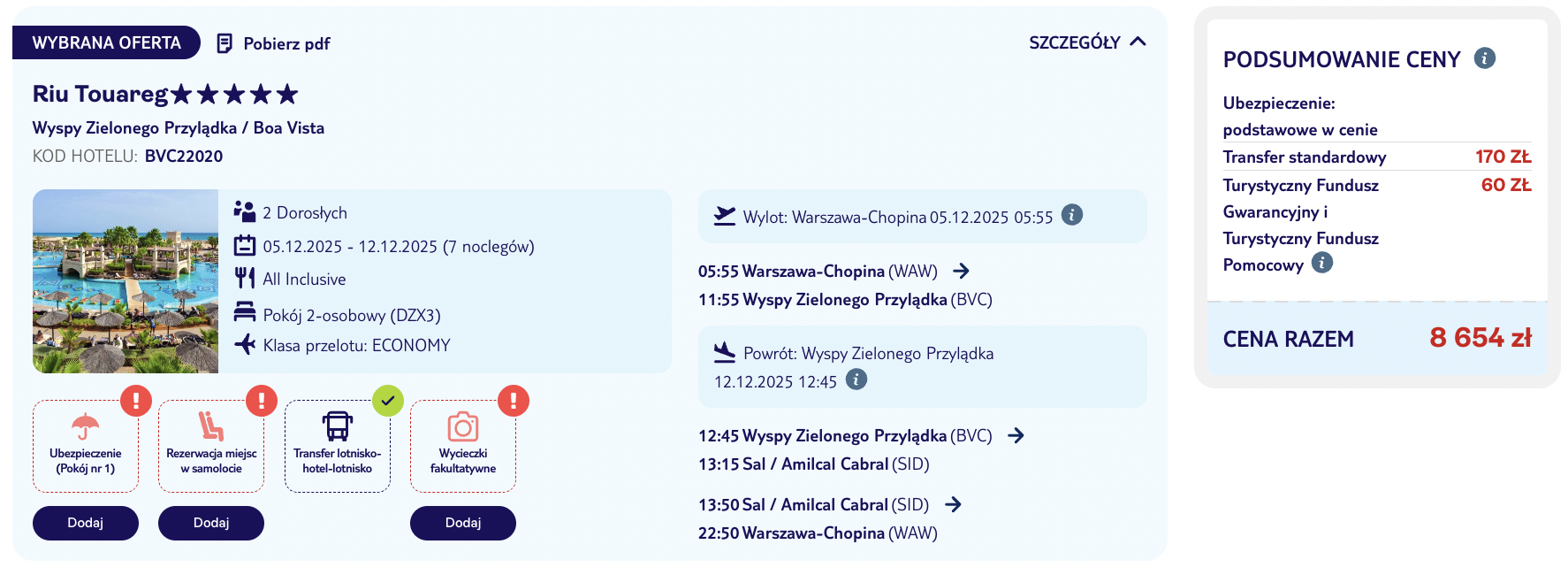Click the departure airplane icon next to Wylot

pos(725,213)
